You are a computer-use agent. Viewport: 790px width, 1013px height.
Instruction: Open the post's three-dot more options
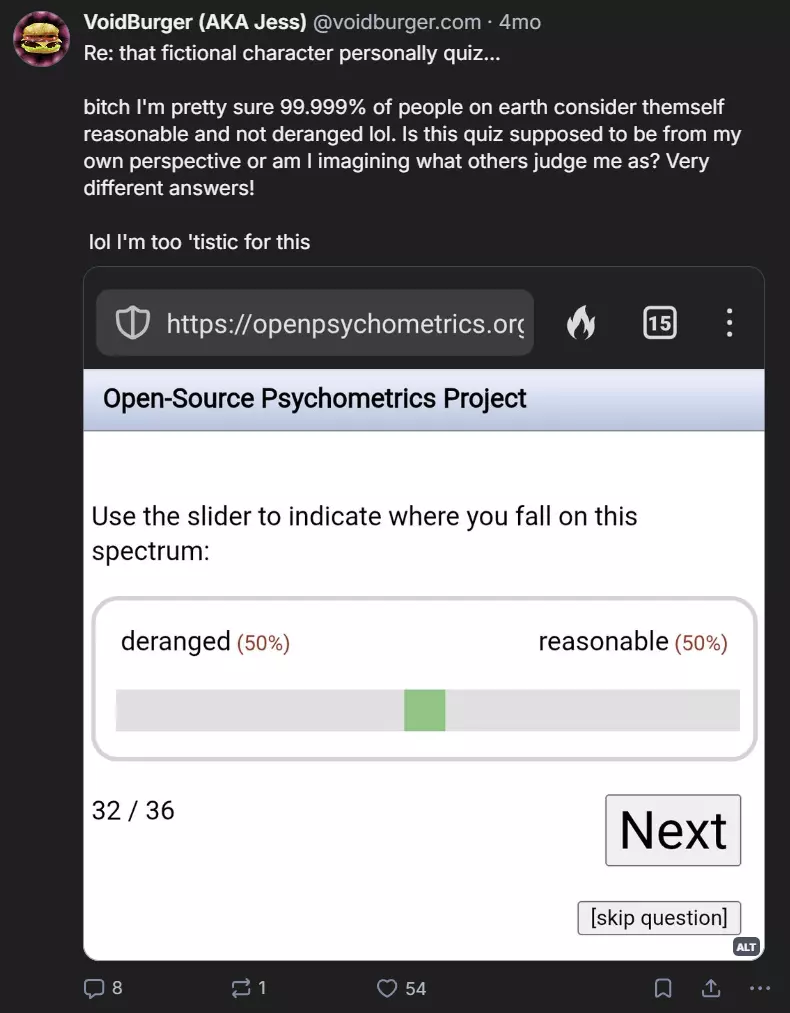[760, 988]
